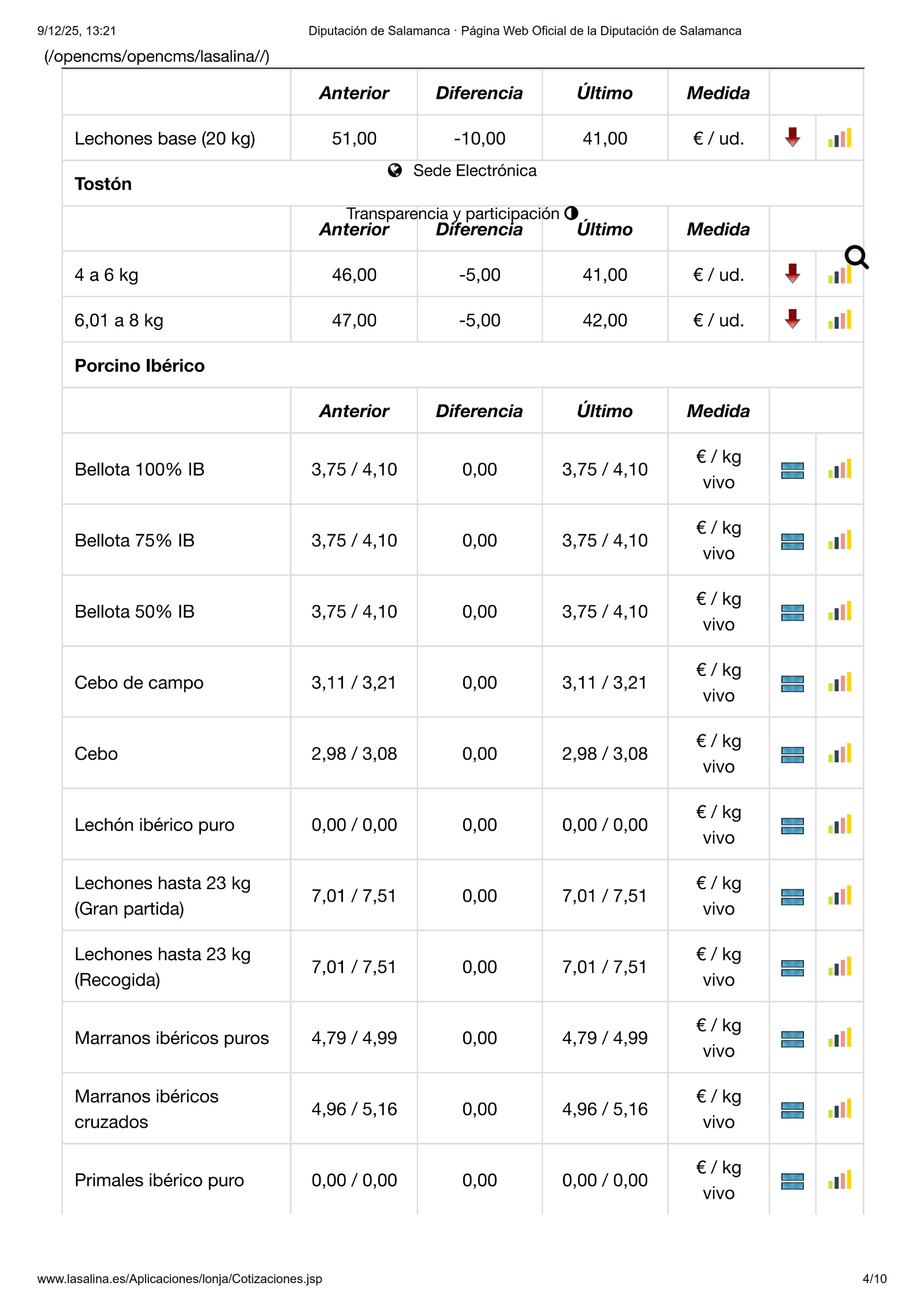Viewport: 924px width, 1308px height.
Task: Open the Sede Electrónica link
Action: [x=475, y=170]
